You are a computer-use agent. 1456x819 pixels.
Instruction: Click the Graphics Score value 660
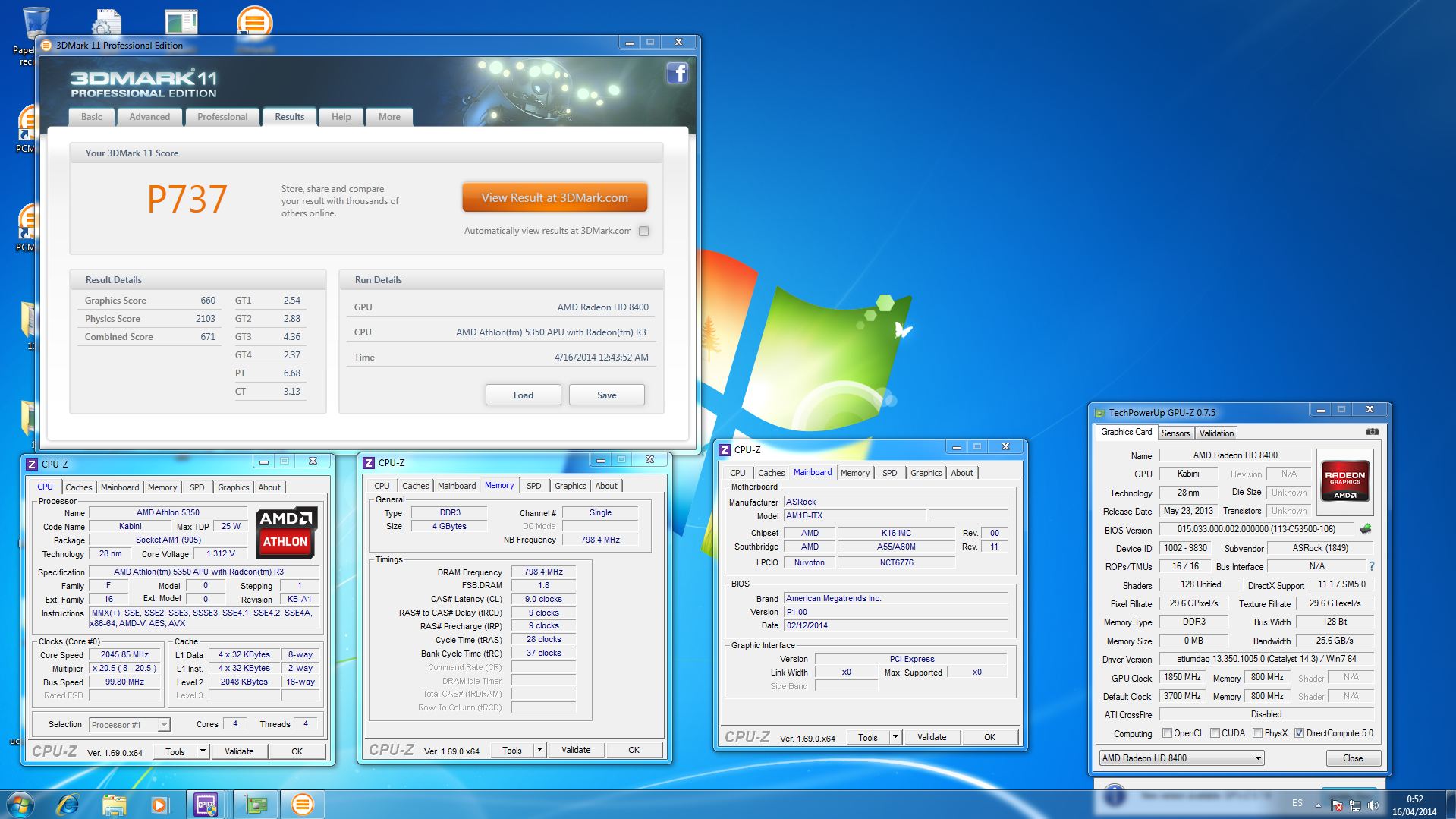(208, 301)
